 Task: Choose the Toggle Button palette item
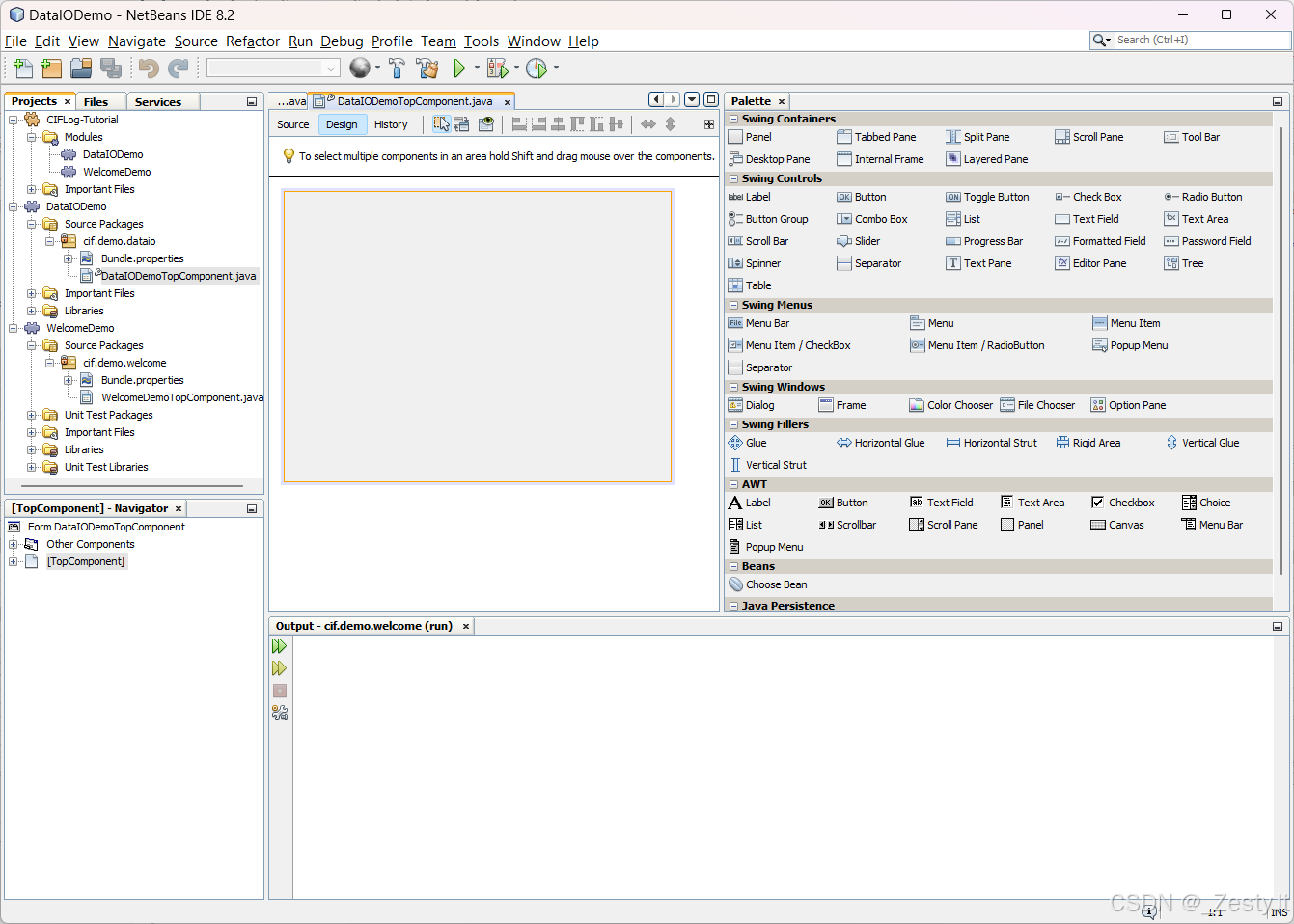coord(996,197)
